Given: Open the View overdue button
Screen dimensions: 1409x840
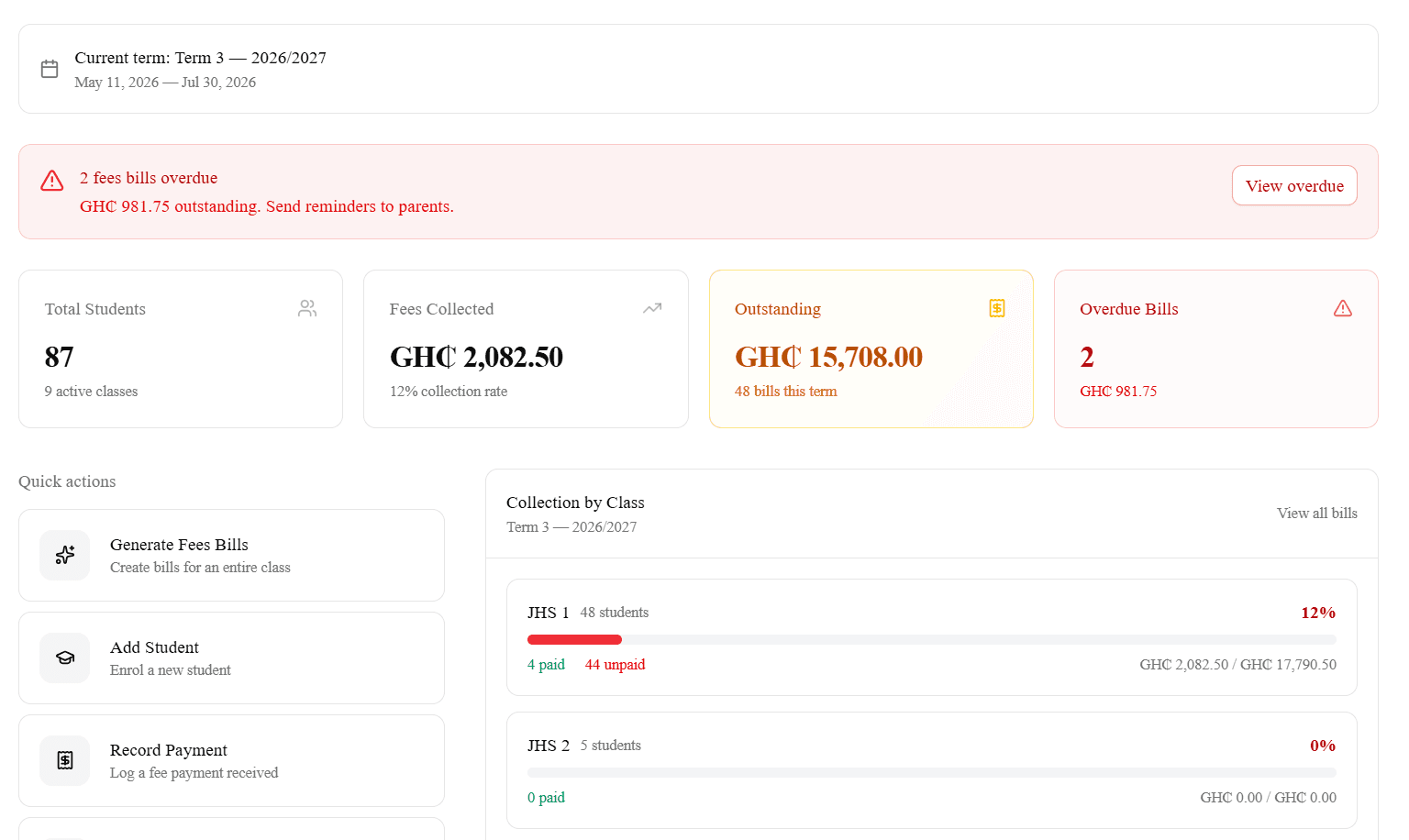Looking at the screenshot, I should pyautogui.click(x=1294, y=186).
